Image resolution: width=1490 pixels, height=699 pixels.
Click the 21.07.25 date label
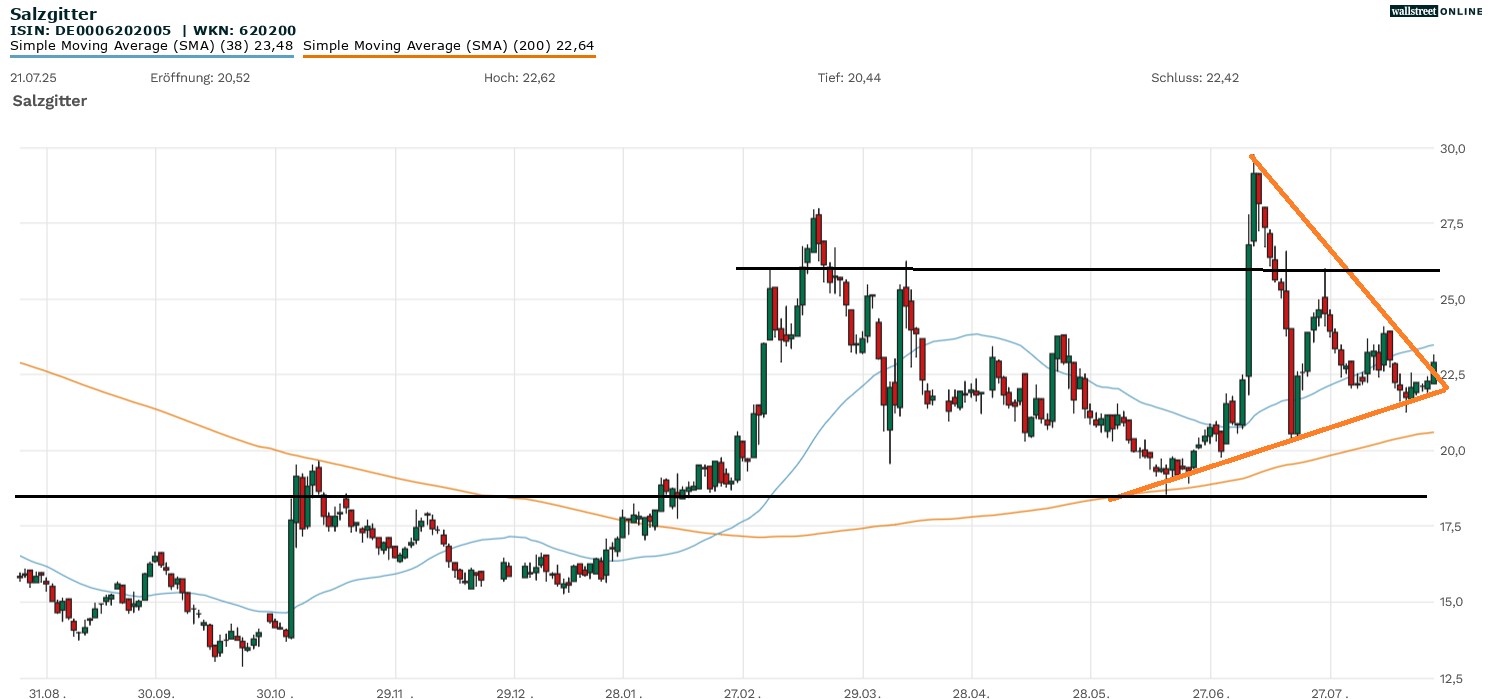pos(34,78)
